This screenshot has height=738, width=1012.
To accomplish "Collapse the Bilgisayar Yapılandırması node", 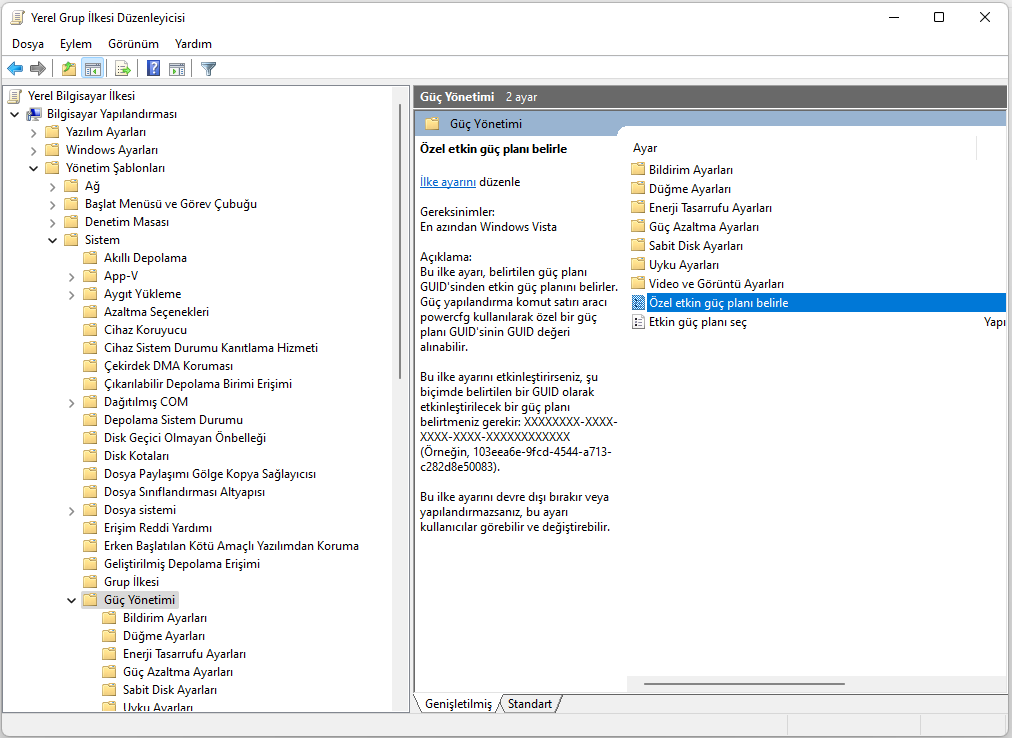I will pyautogui.click(x=15, y=114).
